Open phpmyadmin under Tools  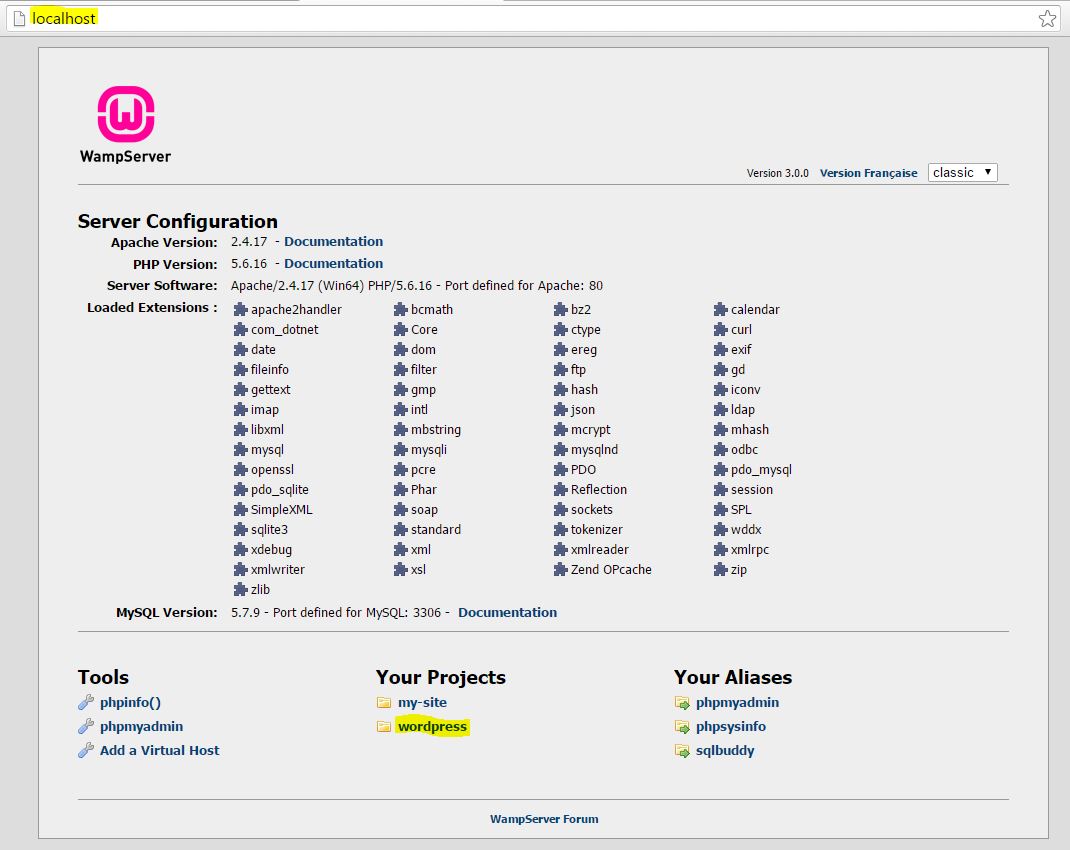click(x=141, y=726)
